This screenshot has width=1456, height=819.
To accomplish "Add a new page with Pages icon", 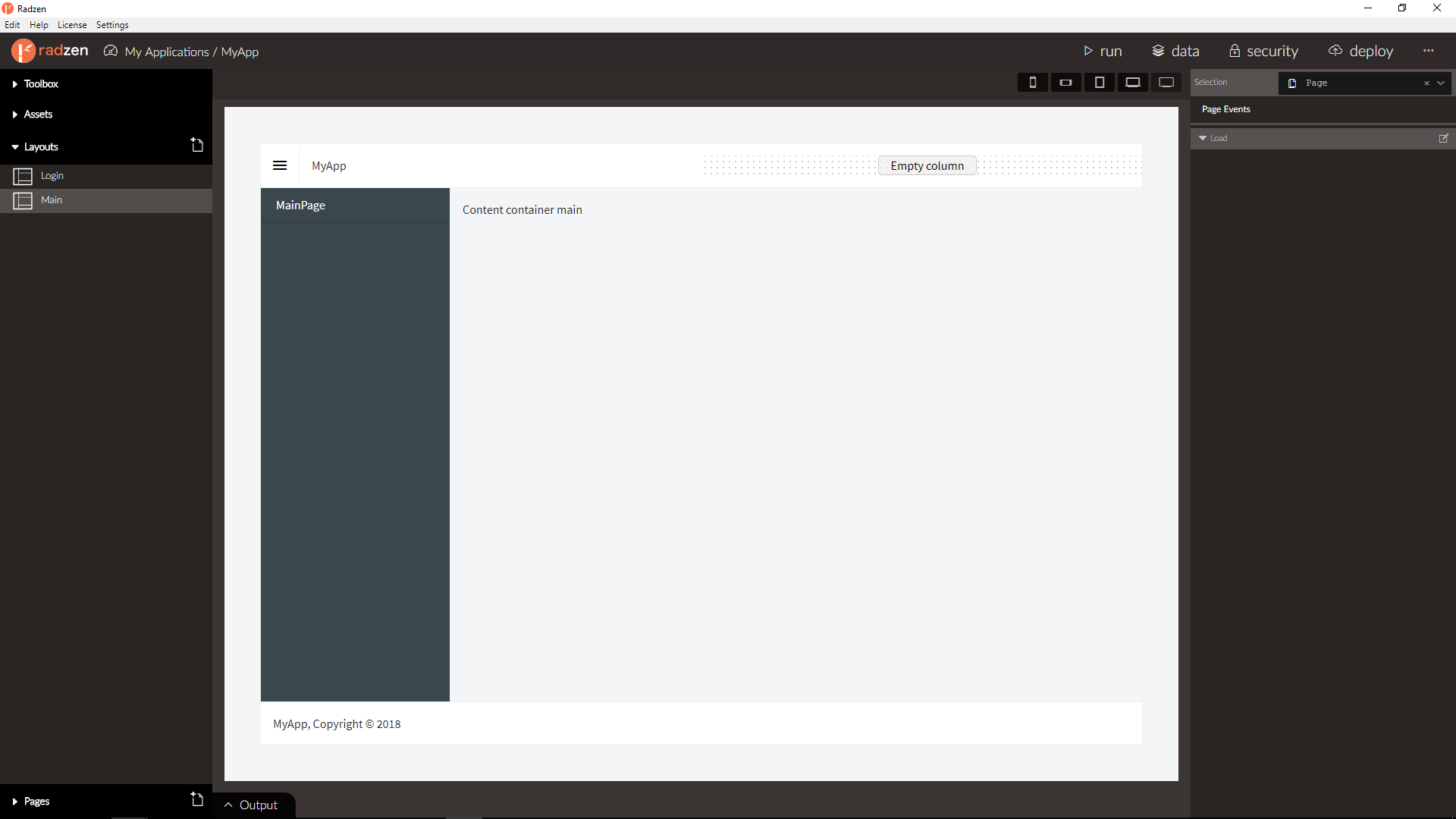I will [x=197, y=799].
